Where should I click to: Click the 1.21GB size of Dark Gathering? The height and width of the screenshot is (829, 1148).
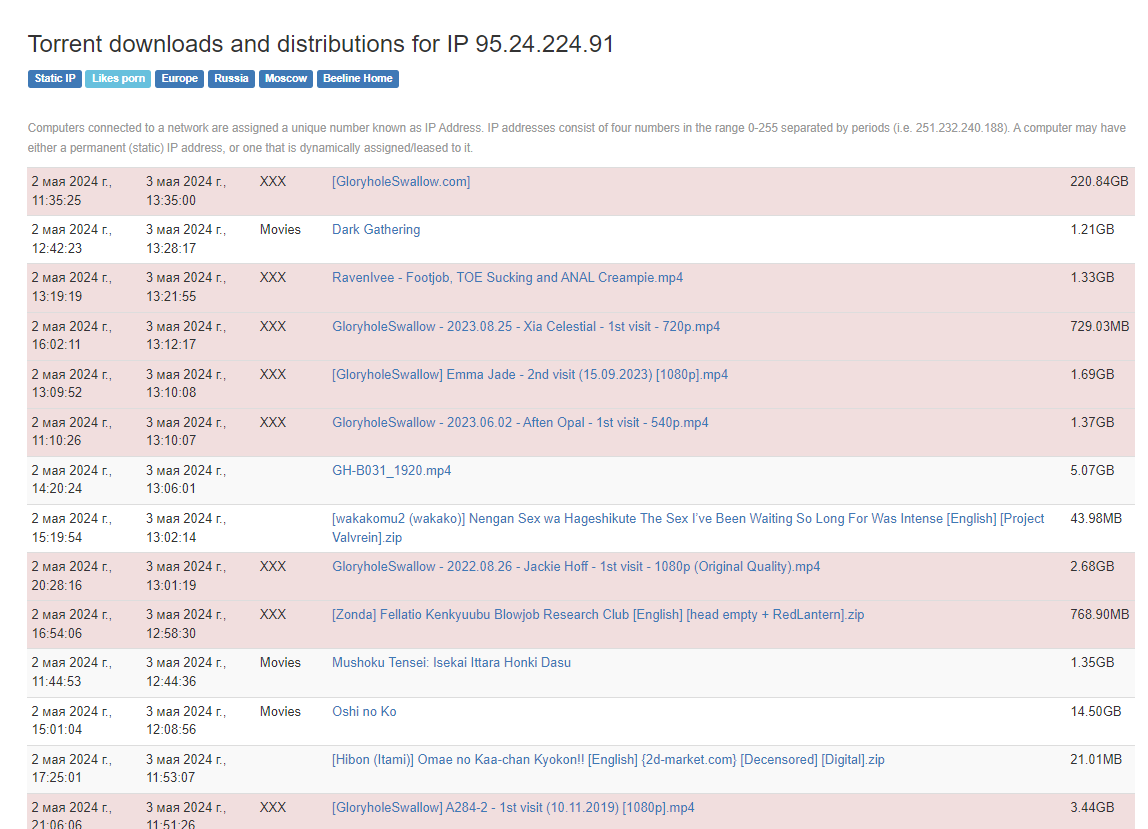point(1092,230)
